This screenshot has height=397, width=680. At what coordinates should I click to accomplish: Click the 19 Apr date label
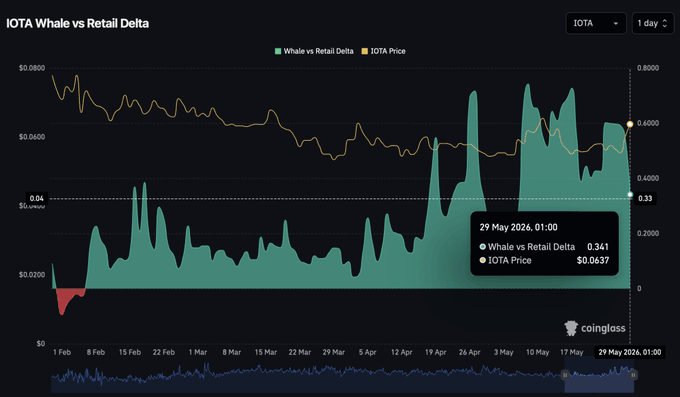coord(435,352)
